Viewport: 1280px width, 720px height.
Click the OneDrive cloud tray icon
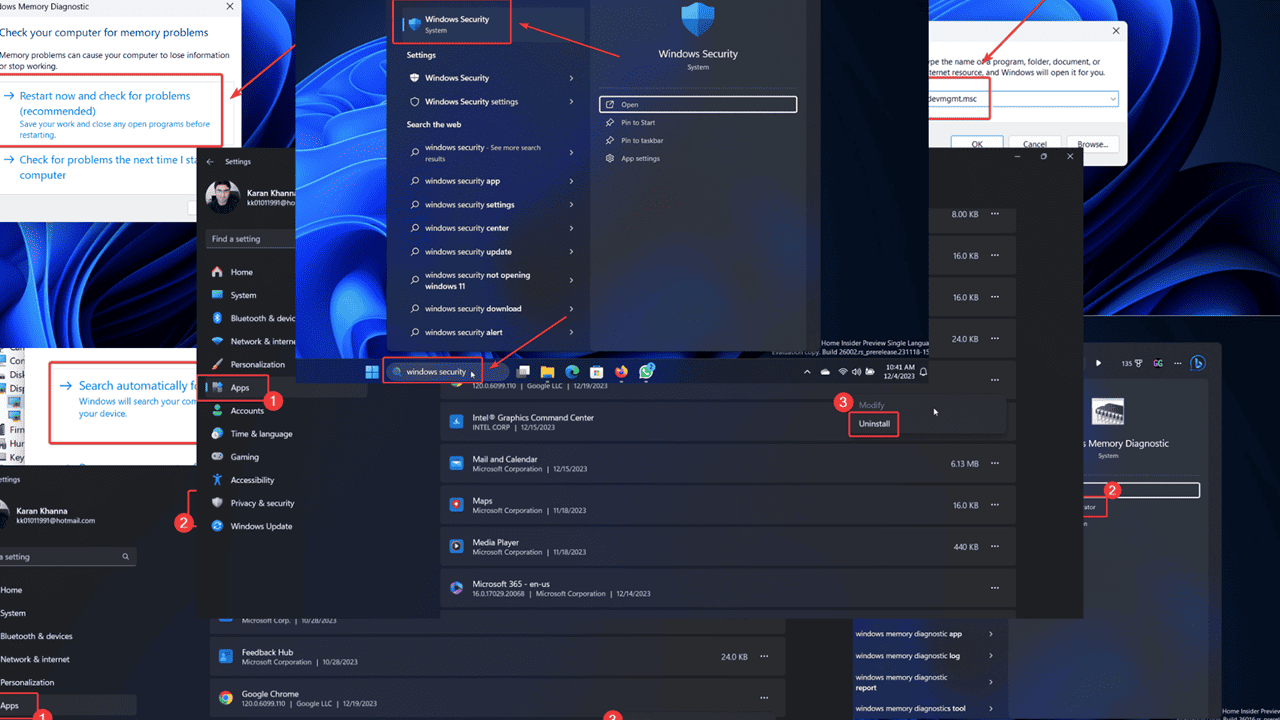point(825,372)
